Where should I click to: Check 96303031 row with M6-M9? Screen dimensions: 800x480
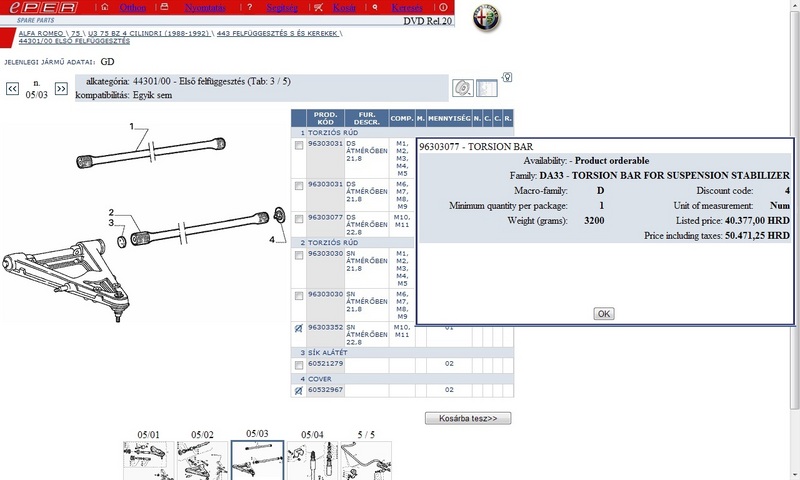point(299,186)
